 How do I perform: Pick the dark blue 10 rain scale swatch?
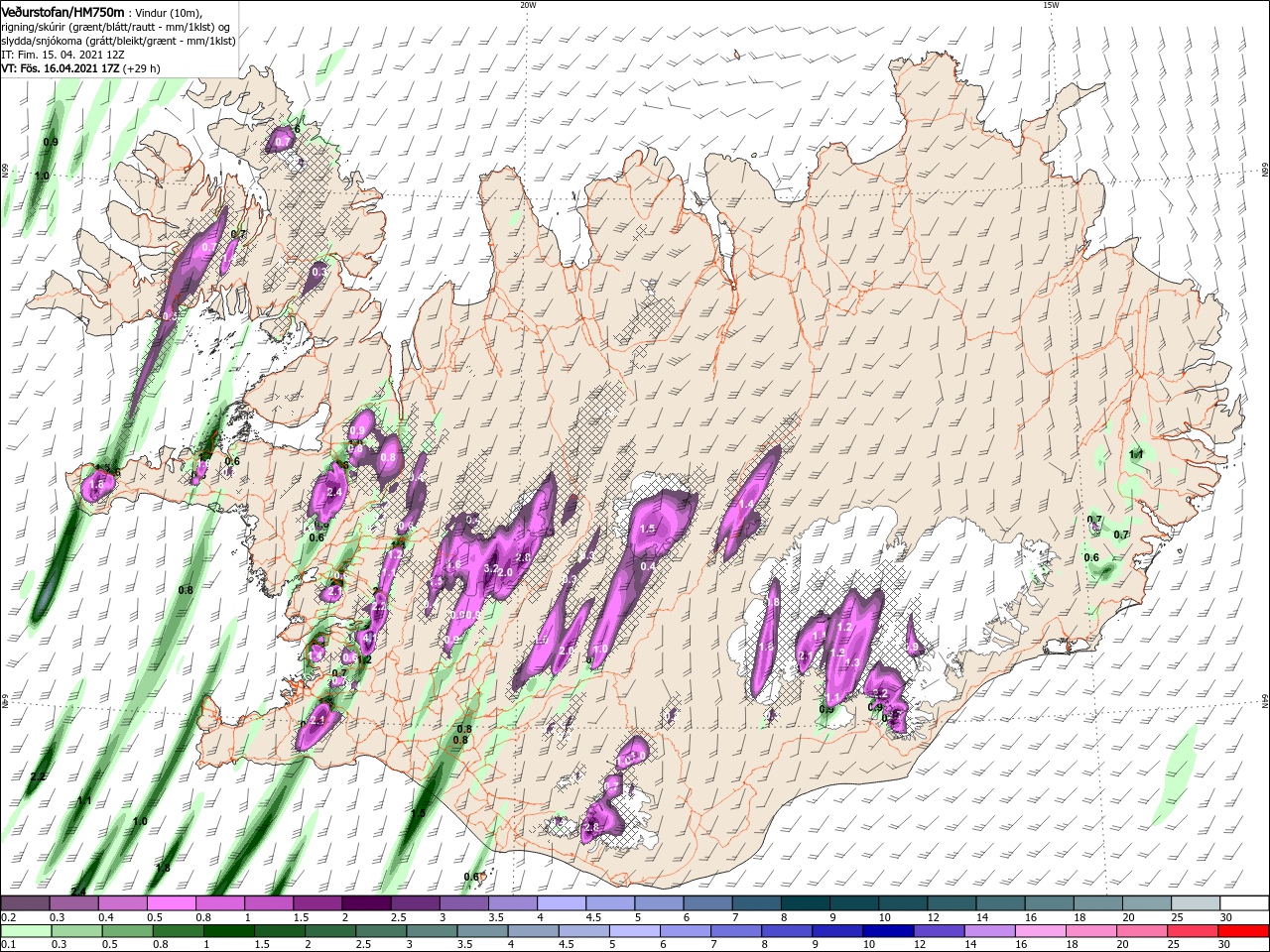pyautogui.click(x=886, y=931)
